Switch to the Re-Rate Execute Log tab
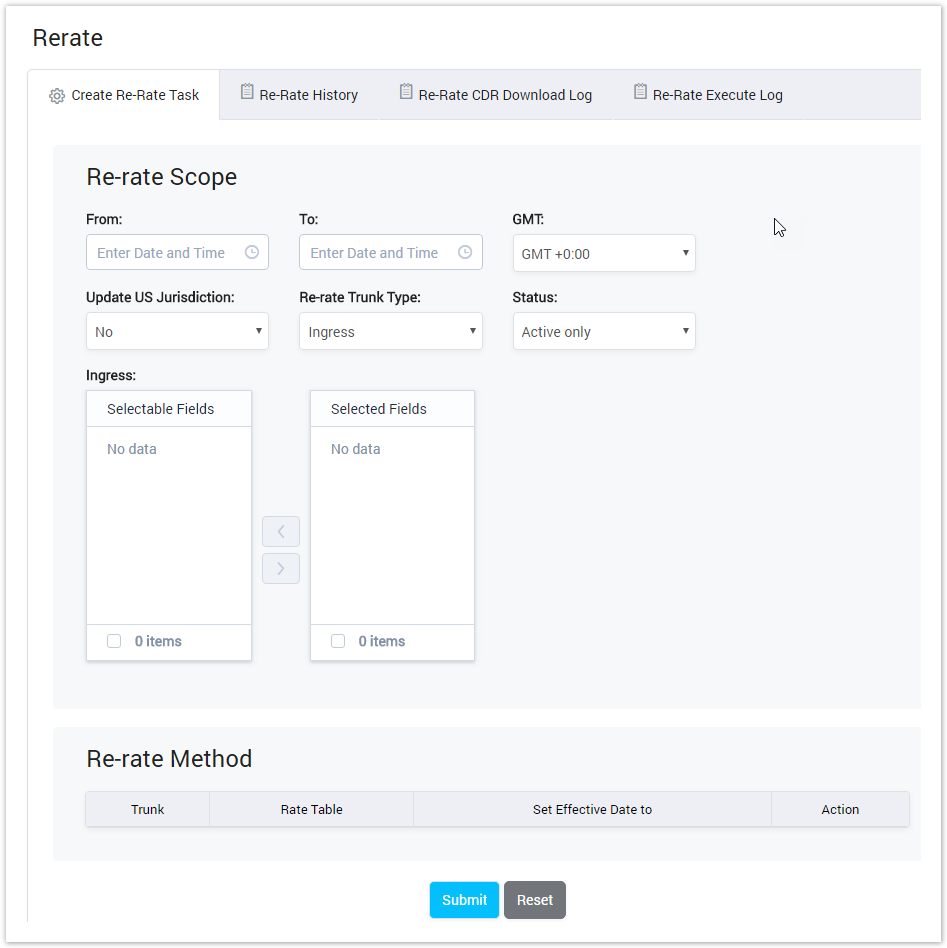The height and width of the screenshot is (948, 947). click(x=707, y=94)
